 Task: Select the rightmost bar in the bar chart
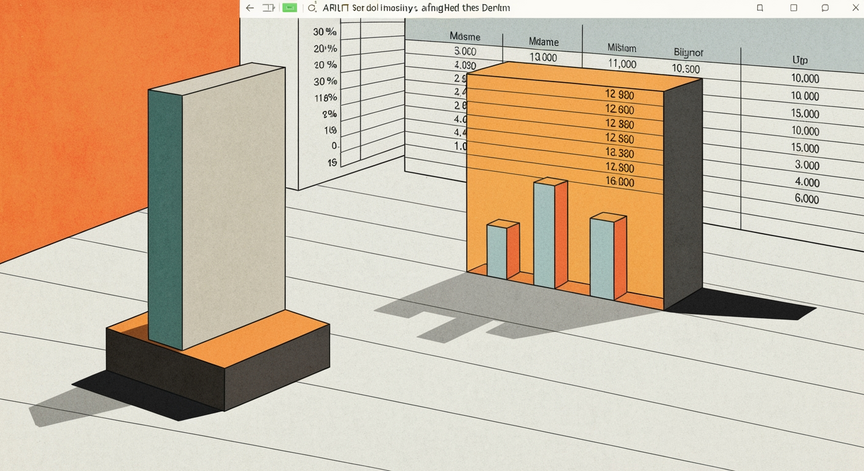click(x=608, y=256)
